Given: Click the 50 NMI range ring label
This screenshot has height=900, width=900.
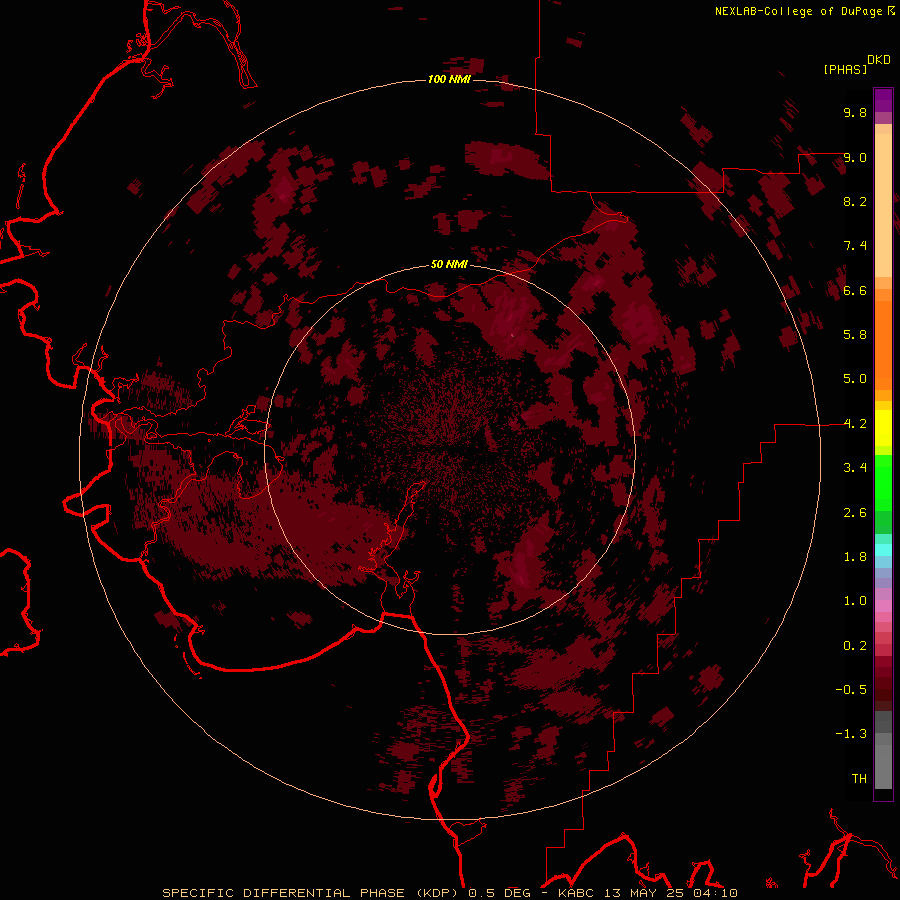Looking at the screenshot, I should pyautogui.click(x=449, y=264).
